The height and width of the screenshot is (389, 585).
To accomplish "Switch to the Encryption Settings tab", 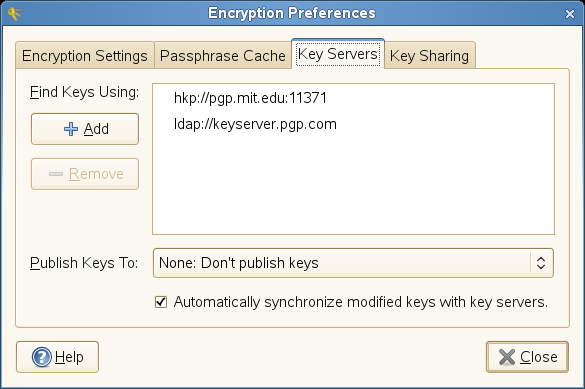I will (85, 56).
